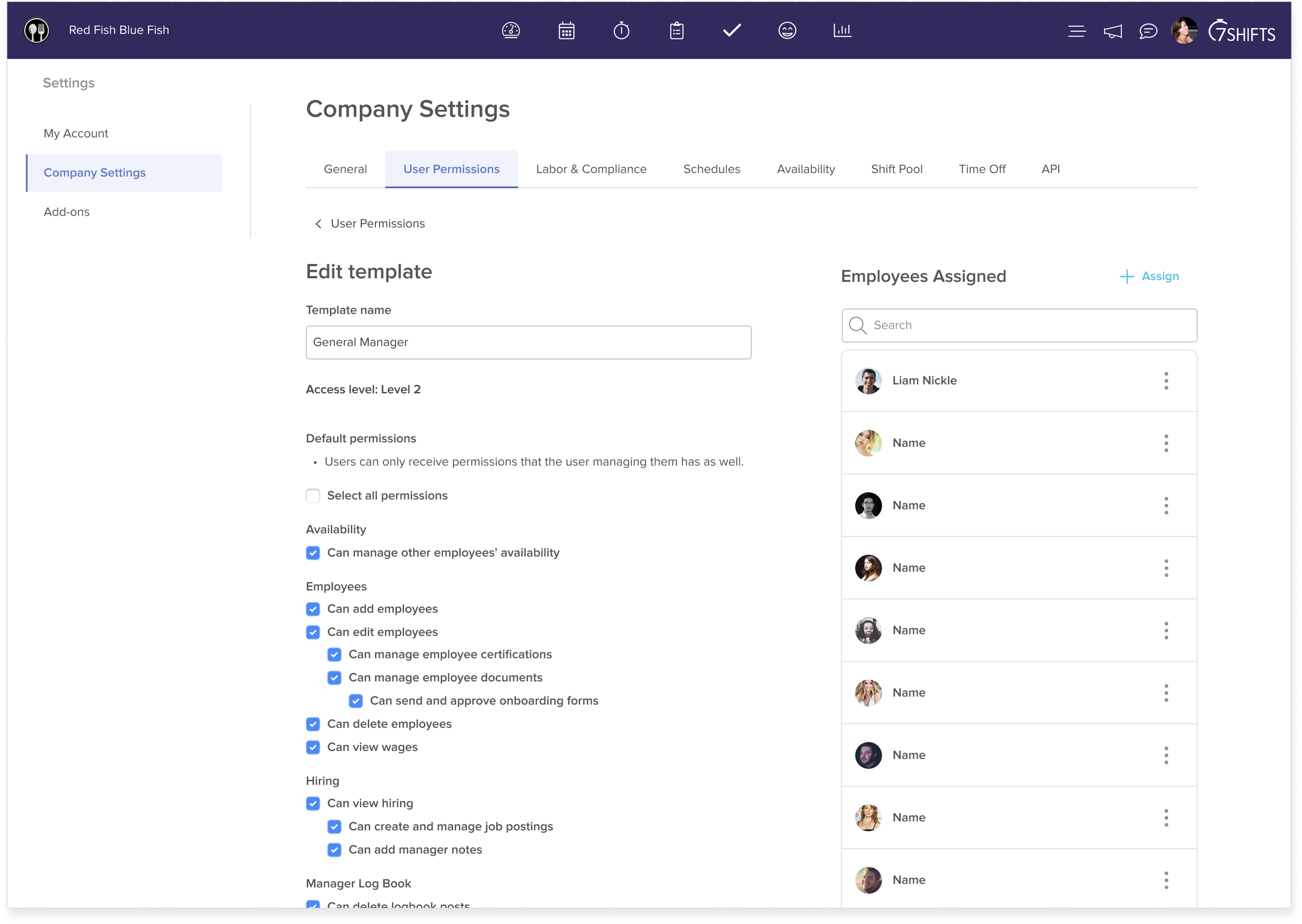Screen dimensions: 1302x924
Task: Click the Template name input field
Action: click(x=528, y=343)
